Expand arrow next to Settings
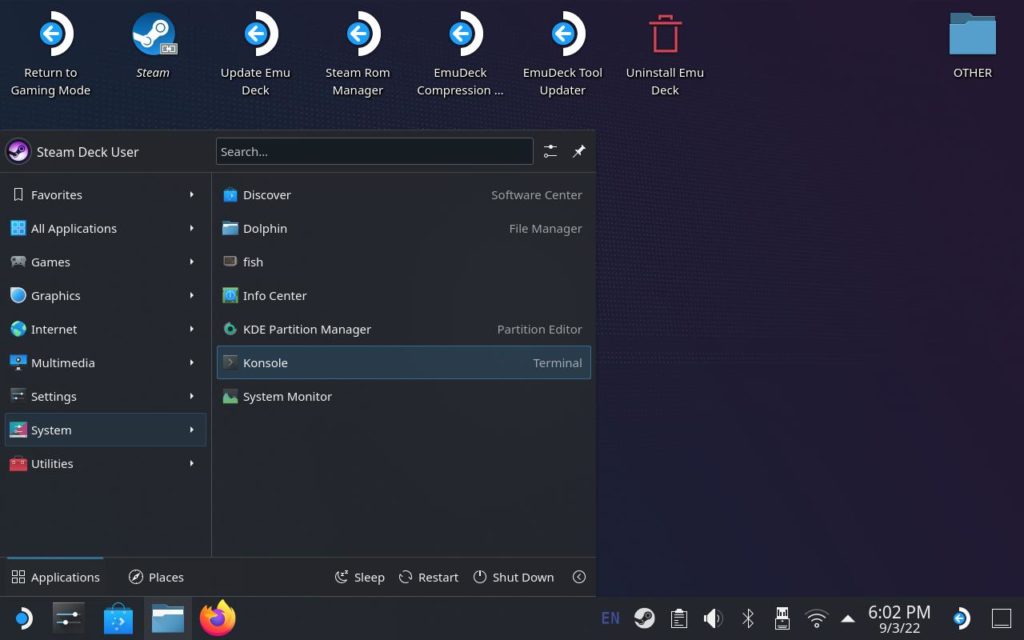 pos(191,396)
